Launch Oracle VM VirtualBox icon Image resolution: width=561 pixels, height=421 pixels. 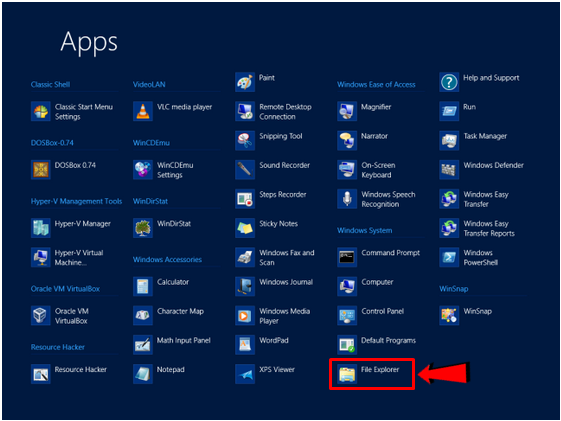(40, 315)
